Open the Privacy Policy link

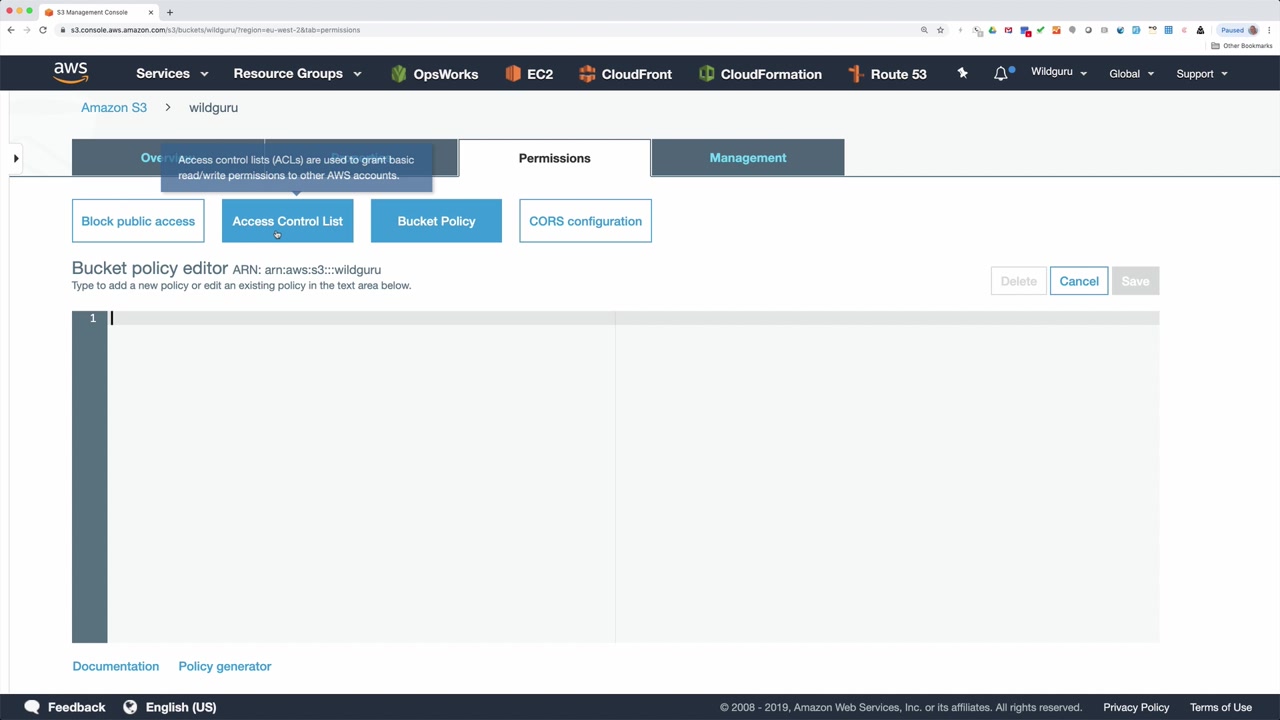click(1136, 707)
